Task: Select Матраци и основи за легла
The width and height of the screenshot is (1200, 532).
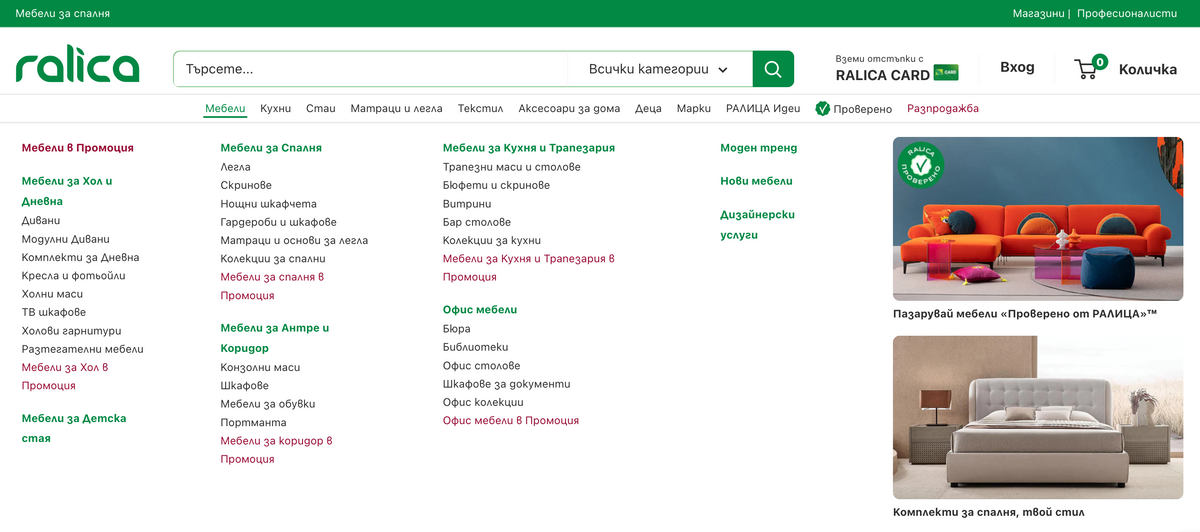Action: 294,240
